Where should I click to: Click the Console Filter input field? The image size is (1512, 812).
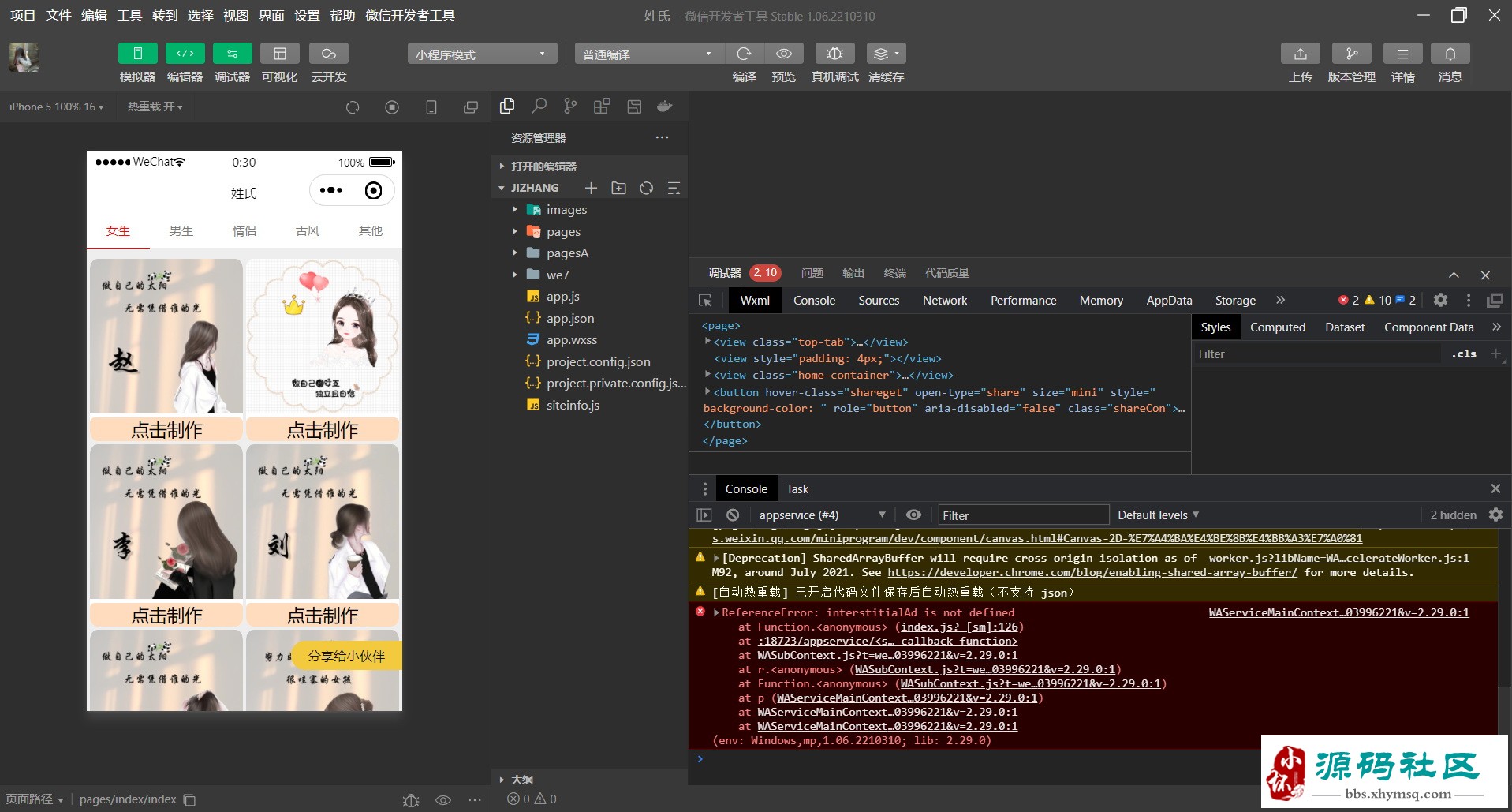tap(1024, 515)
